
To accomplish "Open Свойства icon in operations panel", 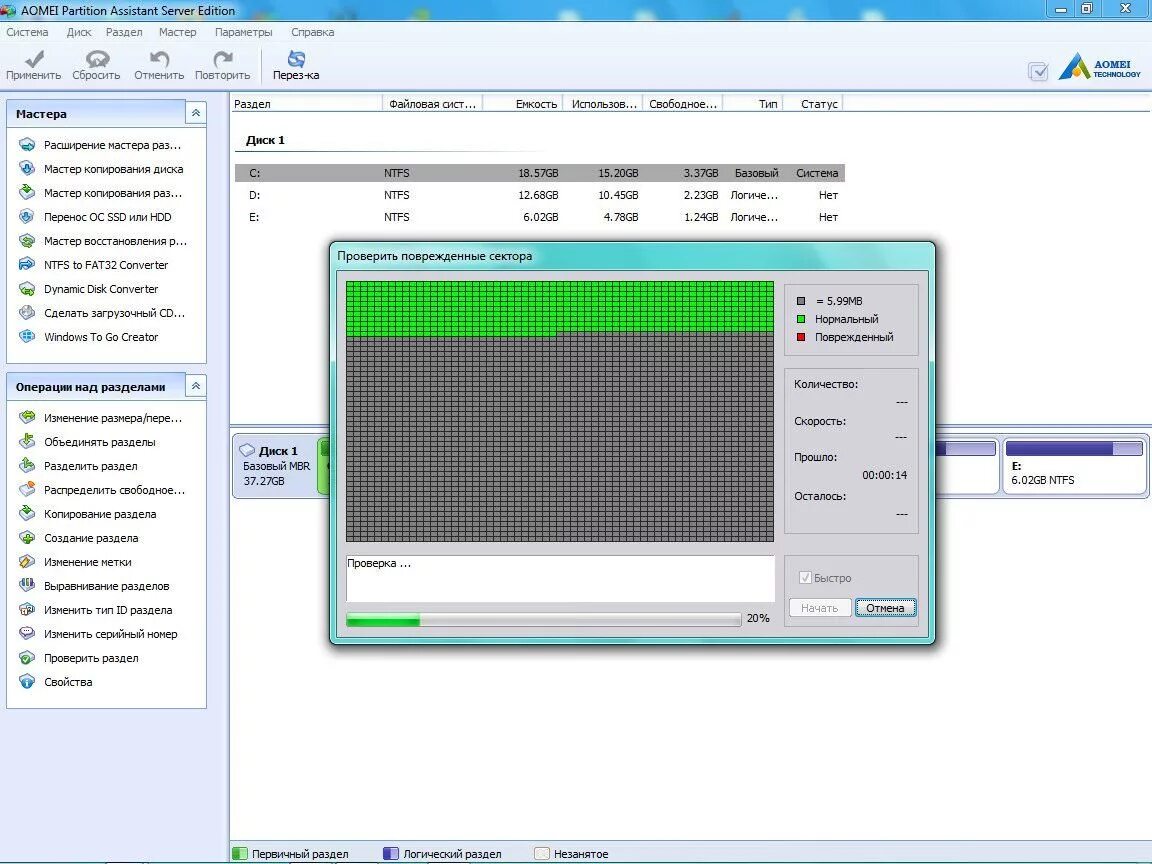I will tap(27, 682).
